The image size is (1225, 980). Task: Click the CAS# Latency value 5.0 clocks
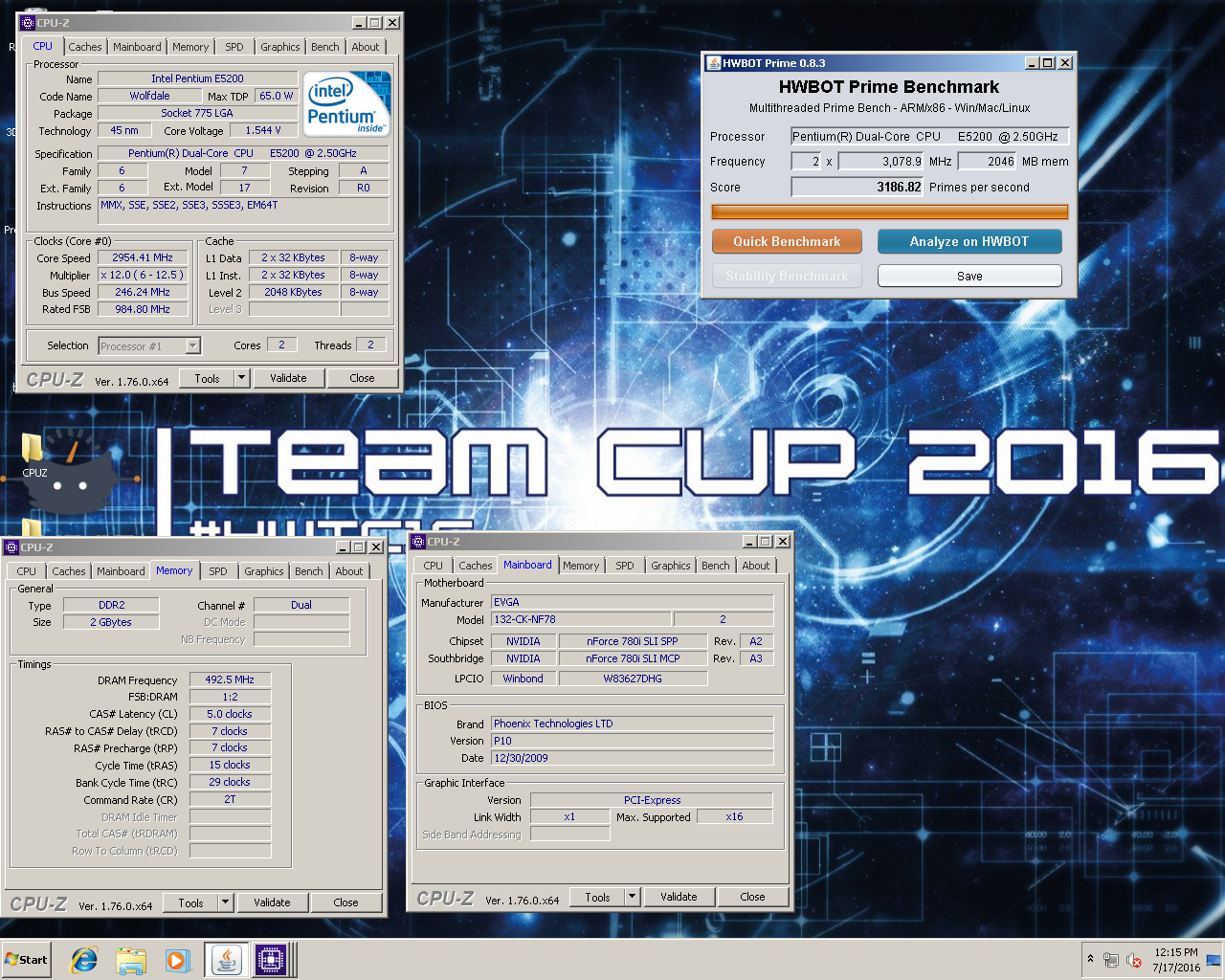point(230,714)
